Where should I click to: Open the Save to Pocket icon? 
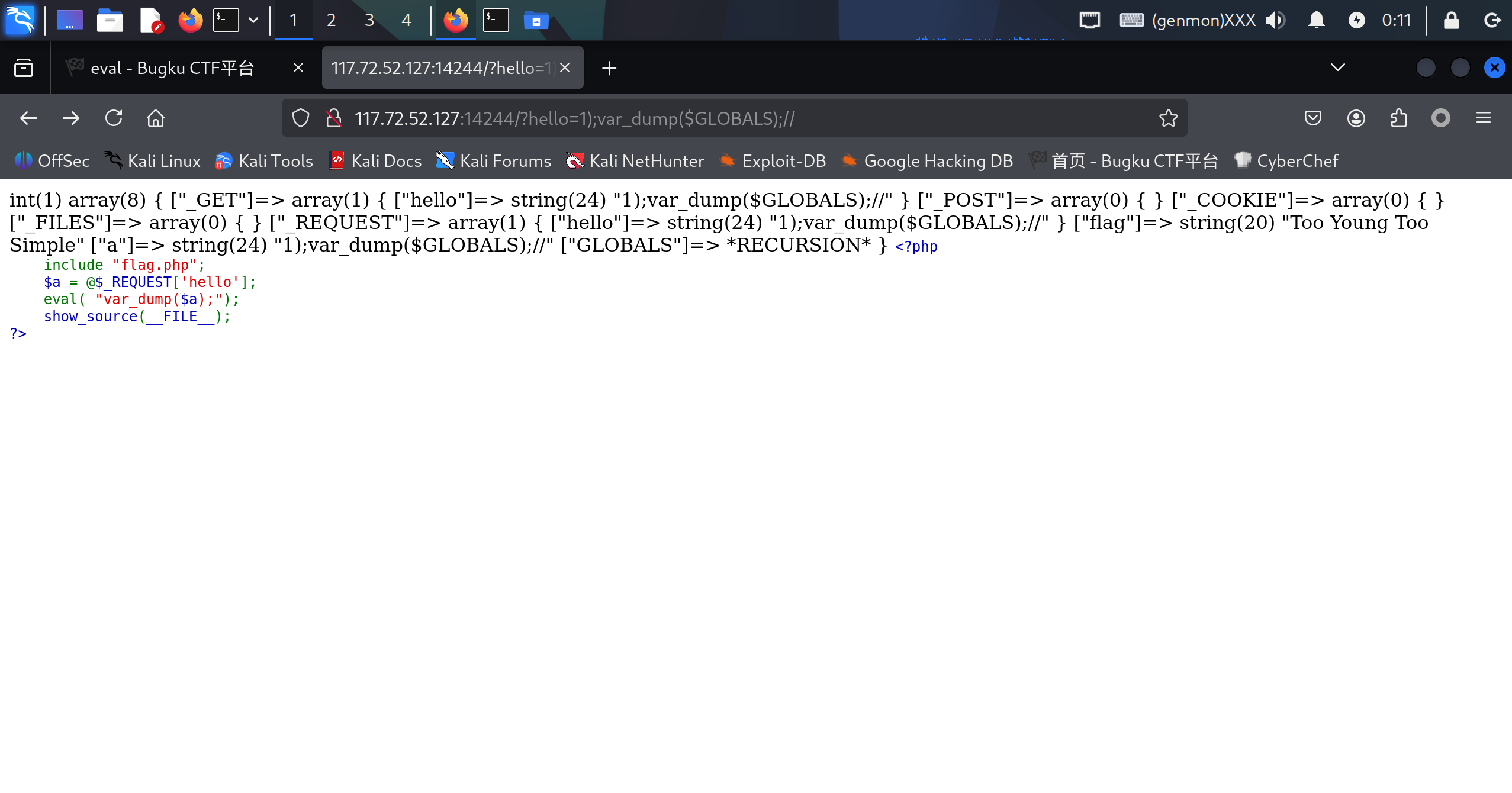[x=1312, y=118]
